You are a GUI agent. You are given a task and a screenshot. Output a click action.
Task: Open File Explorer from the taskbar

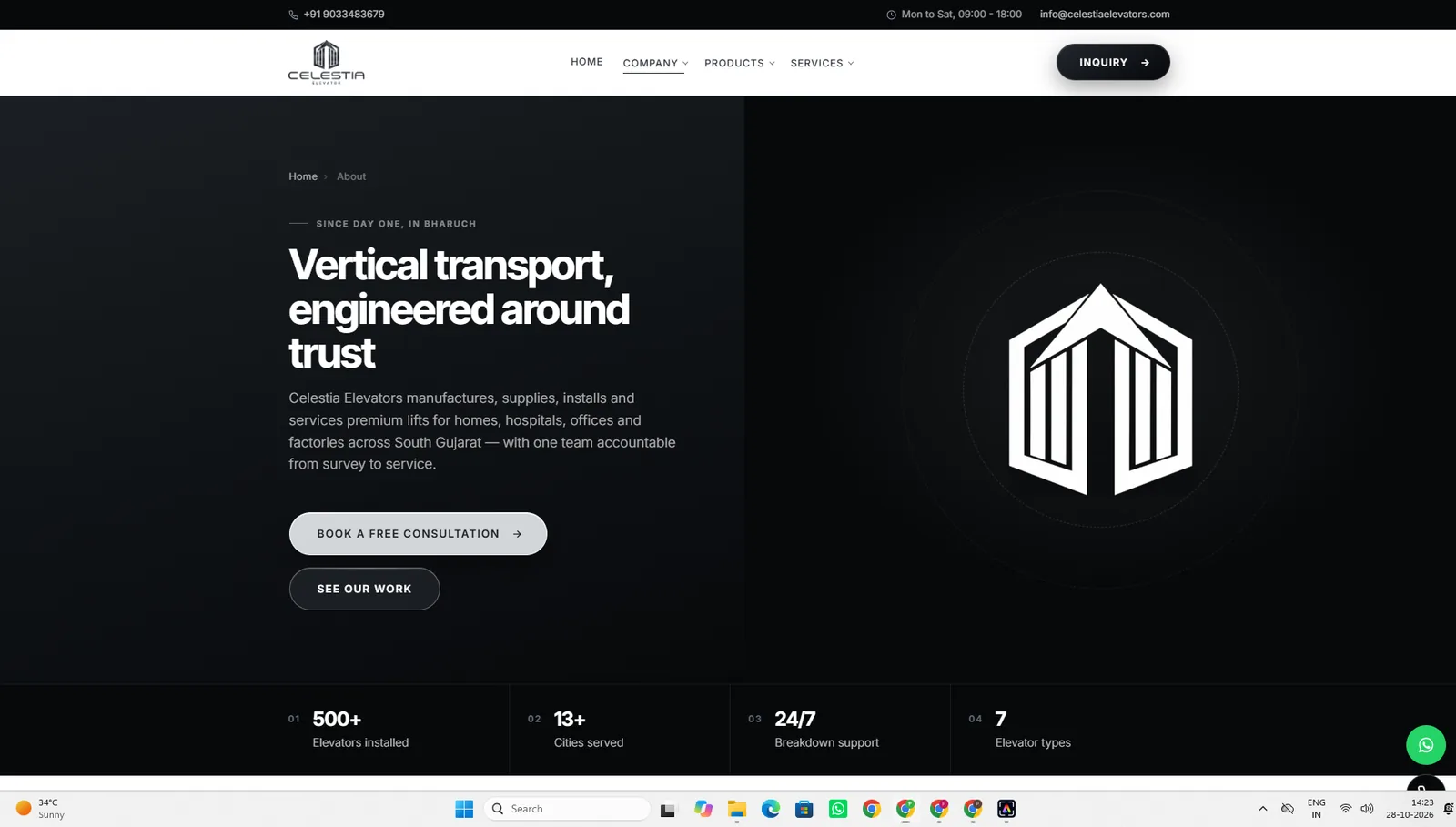[737, 809]
